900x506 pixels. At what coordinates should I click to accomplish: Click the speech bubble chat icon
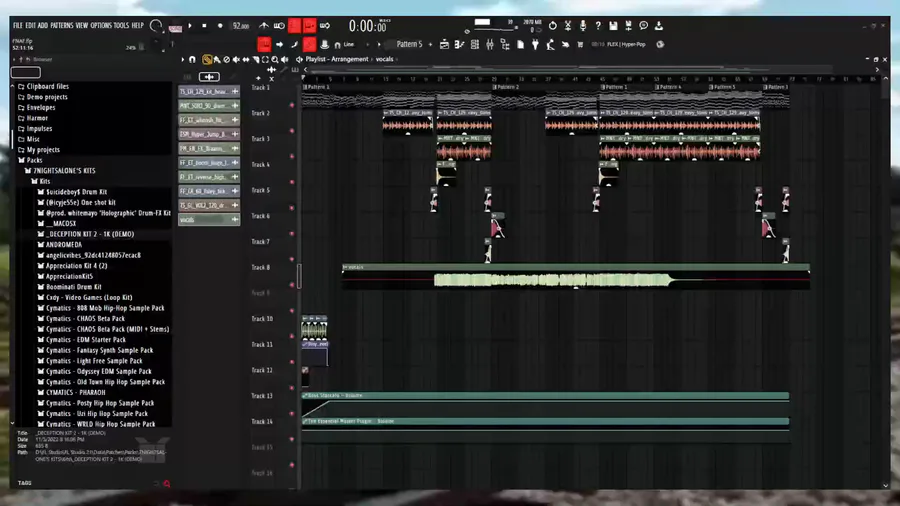[x=643, y=26]
